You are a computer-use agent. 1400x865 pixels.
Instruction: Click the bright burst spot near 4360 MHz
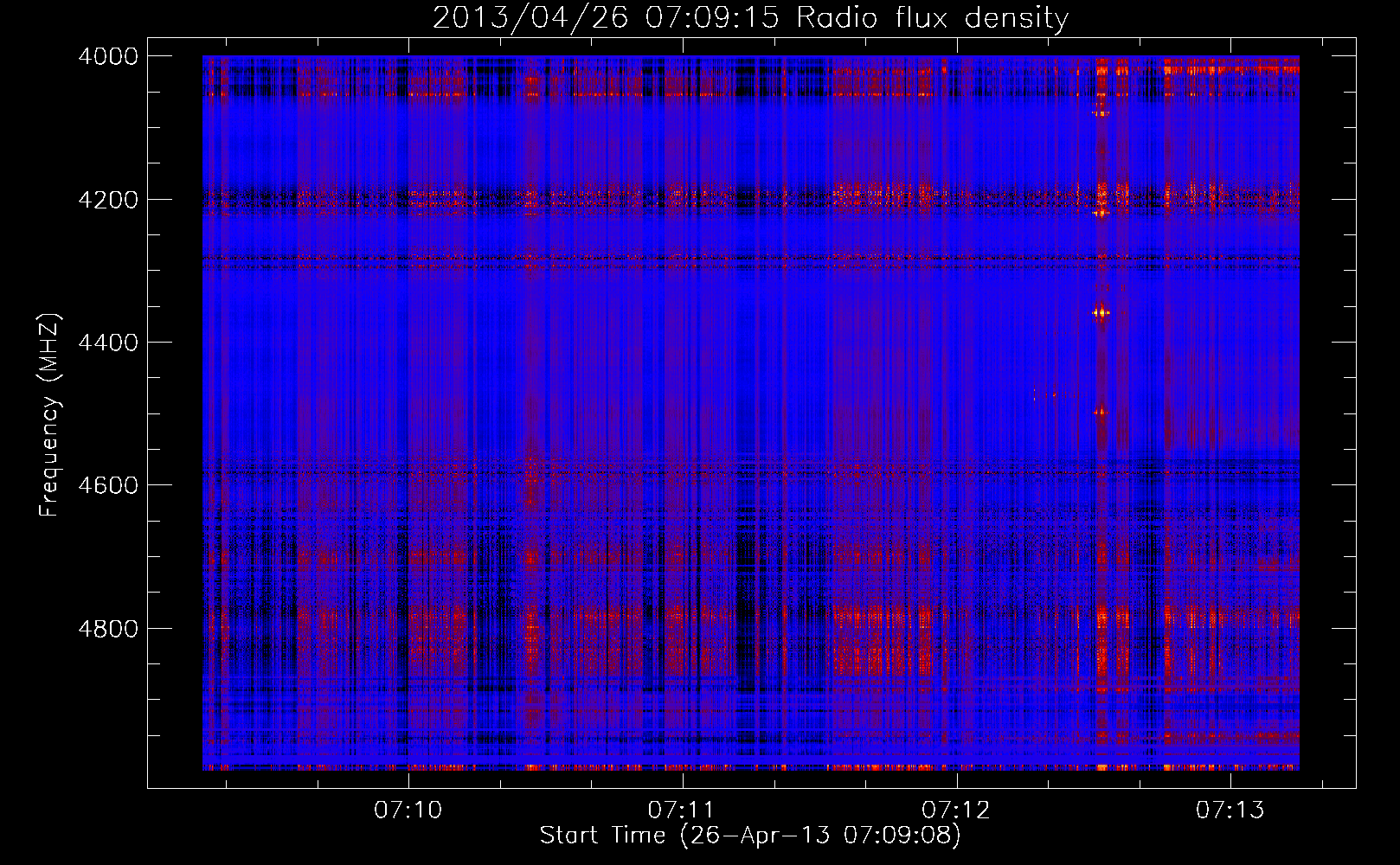click(1101, 313)
